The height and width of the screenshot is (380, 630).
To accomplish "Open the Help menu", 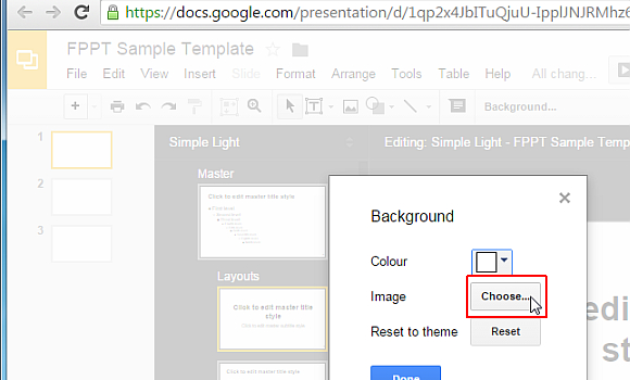I will pos(497,74).
